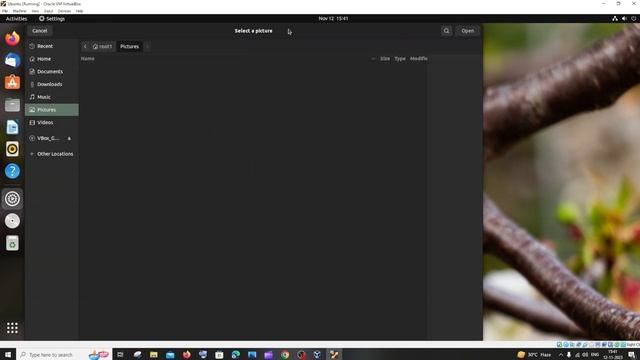Open the Ubuntu system status menu

[624, 18]
